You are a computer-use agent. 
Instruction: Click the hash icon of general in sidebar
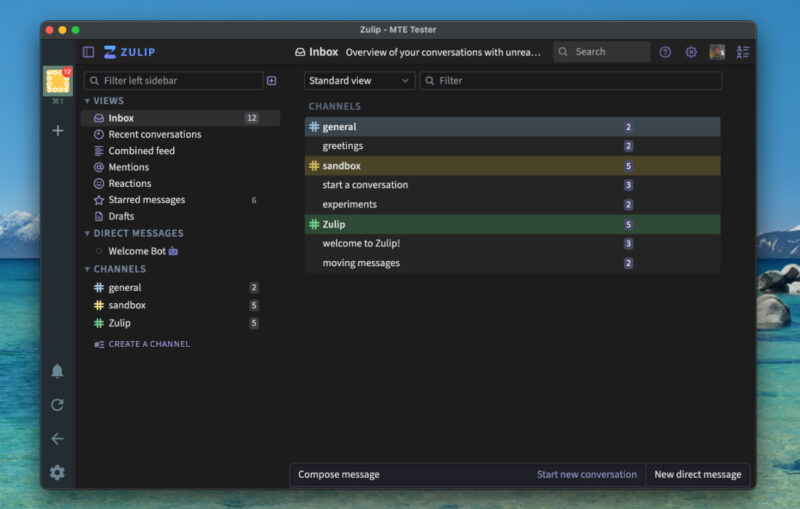[99, 288]
